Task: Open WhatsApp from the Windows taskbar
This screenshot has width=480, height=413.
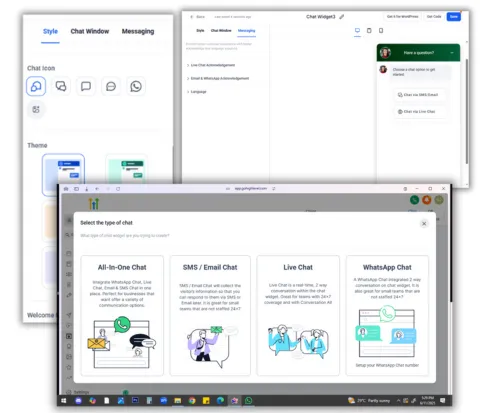Action: 248,400
